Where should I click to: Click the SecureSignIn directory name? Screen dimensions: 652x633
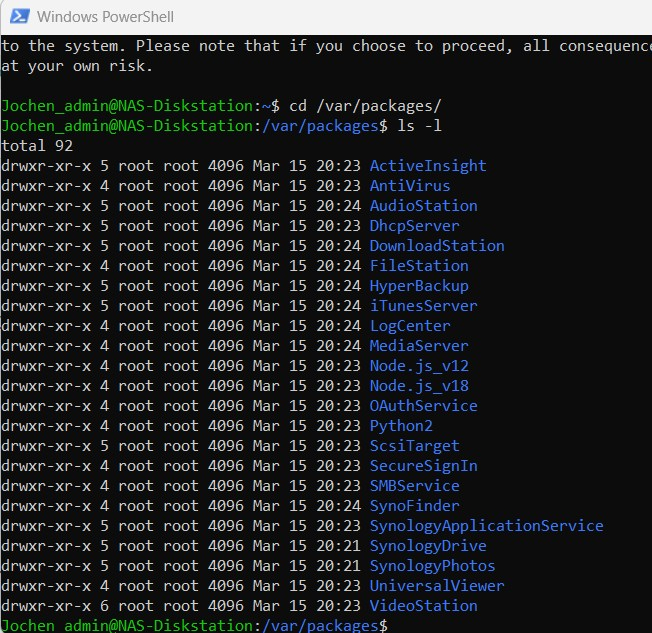point(423,466)
